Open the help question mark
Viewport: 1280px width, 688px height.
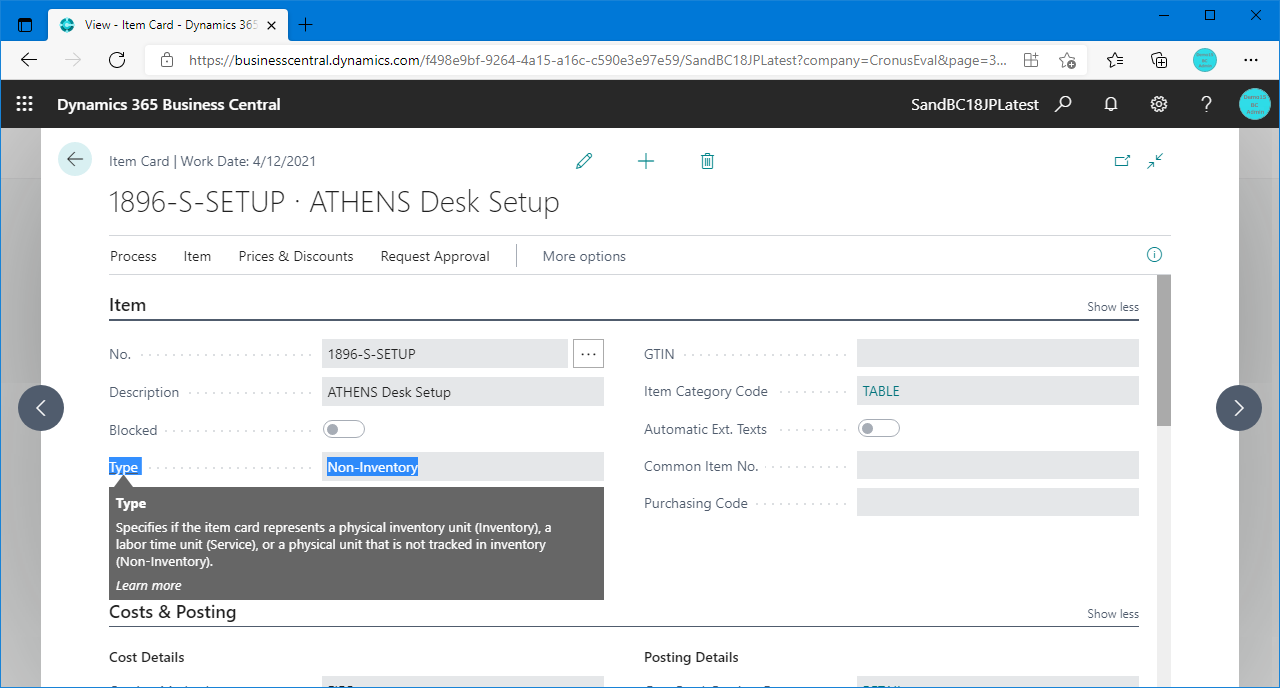click(x=1206, y=104)
